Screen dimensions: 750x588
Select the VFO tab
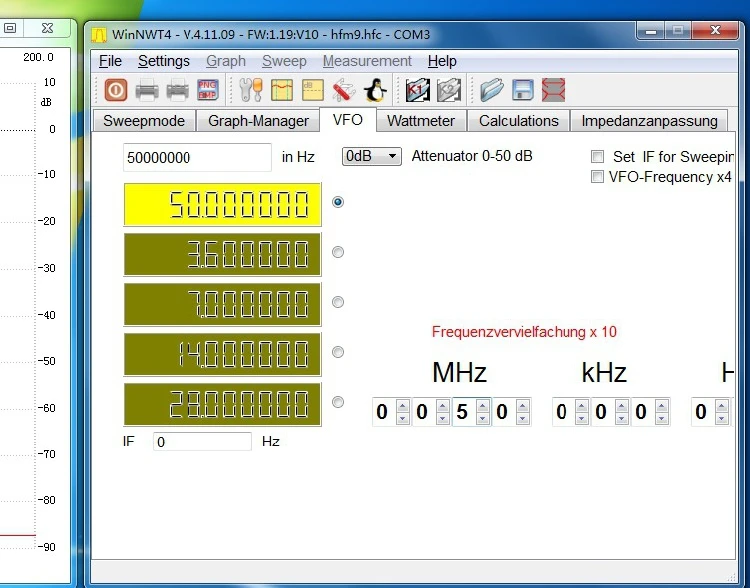tap(348, 120)
